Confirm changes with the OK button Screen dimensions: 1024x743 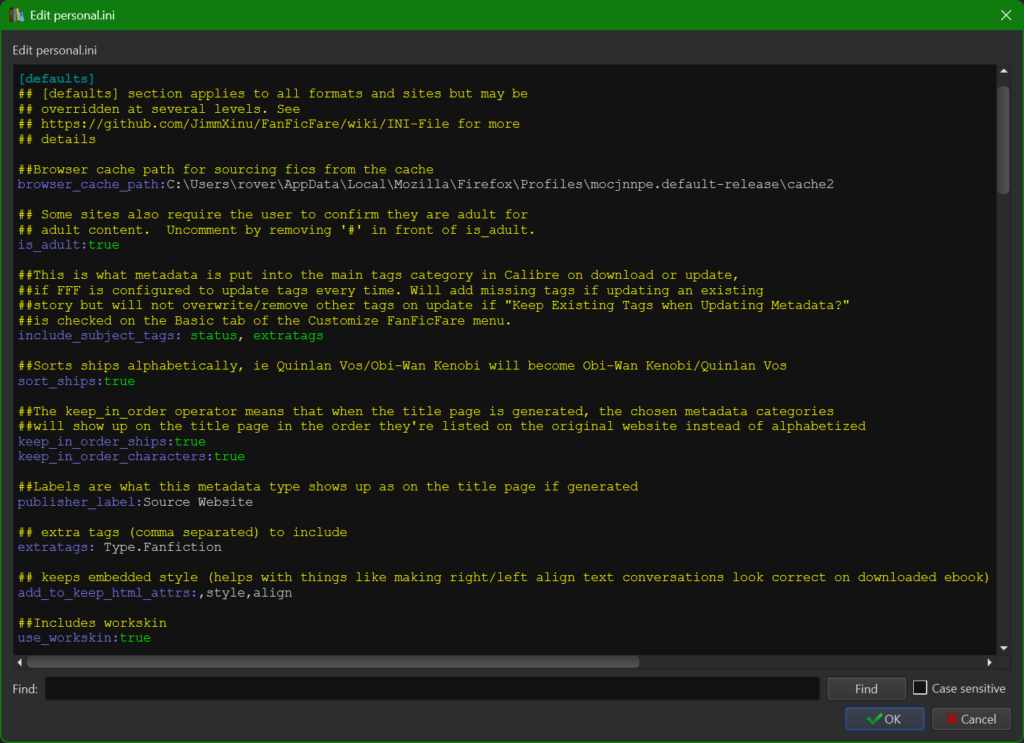[884, 719]
